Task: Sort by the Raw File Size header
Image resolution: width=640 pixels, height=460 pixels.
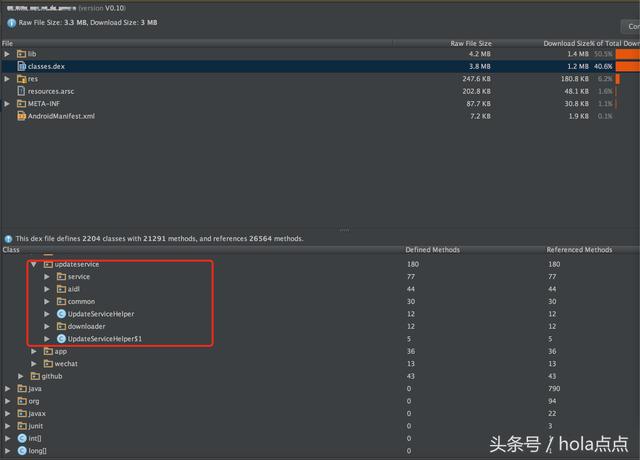Action: (x=471, y=44)
